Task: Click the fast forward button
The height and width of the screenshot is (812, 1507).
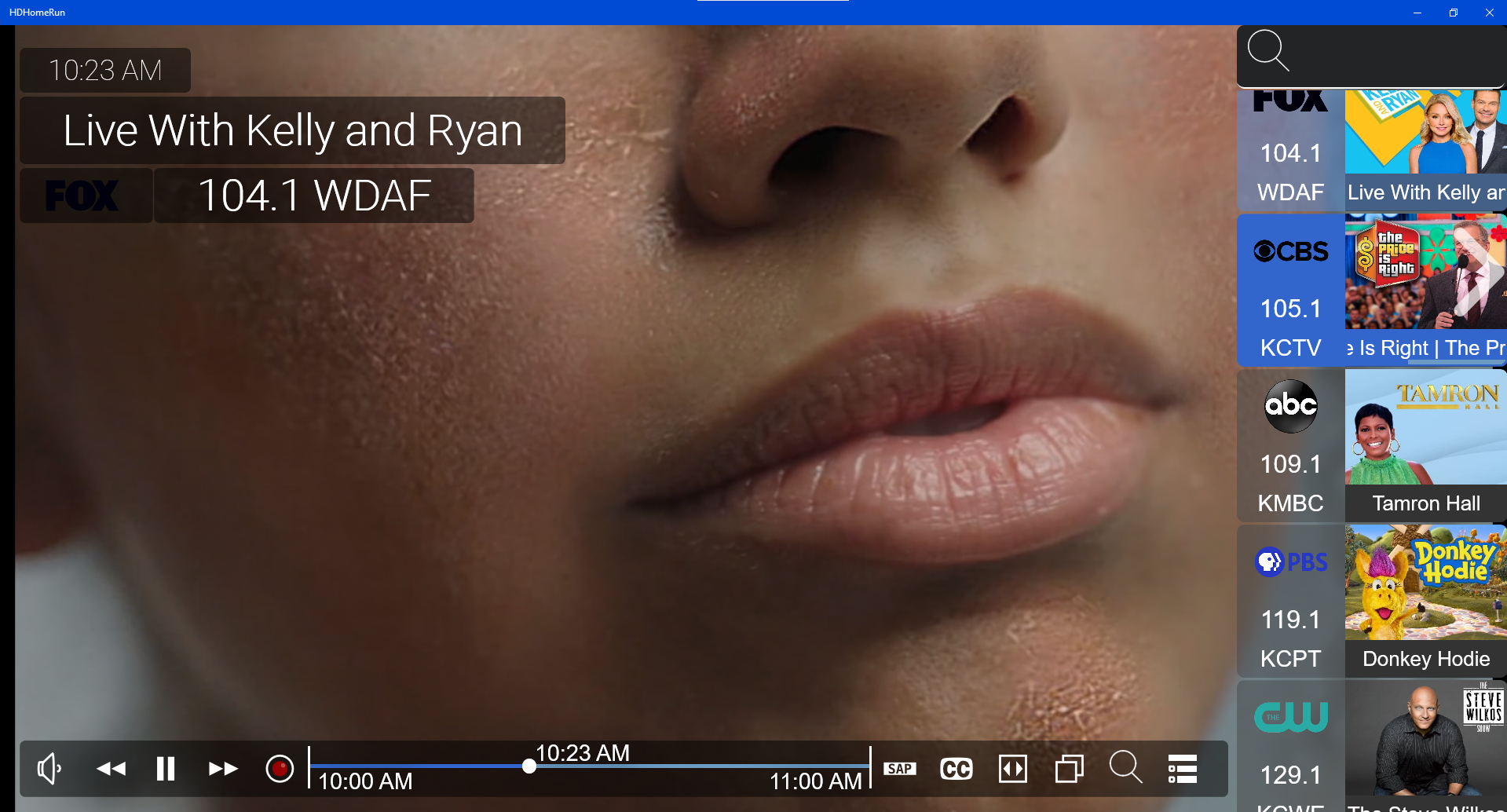Action: click(223, 769)
